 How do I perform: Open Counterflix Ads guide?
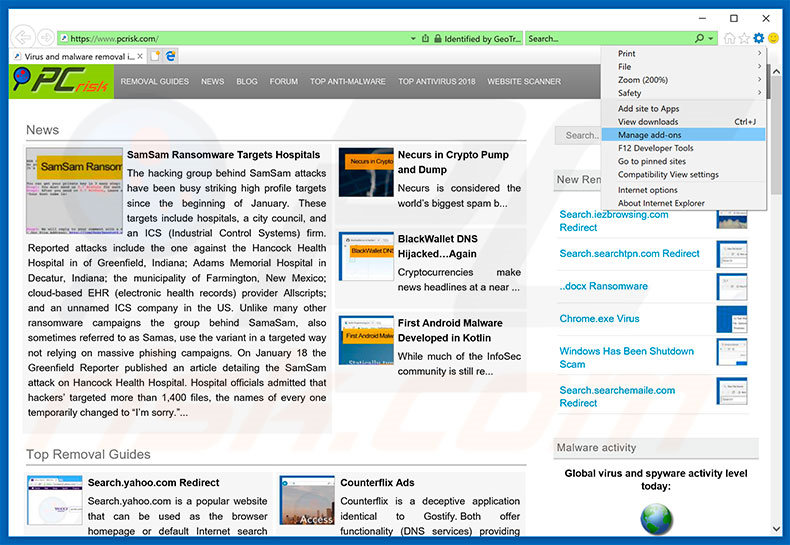[x=377, y=483]
